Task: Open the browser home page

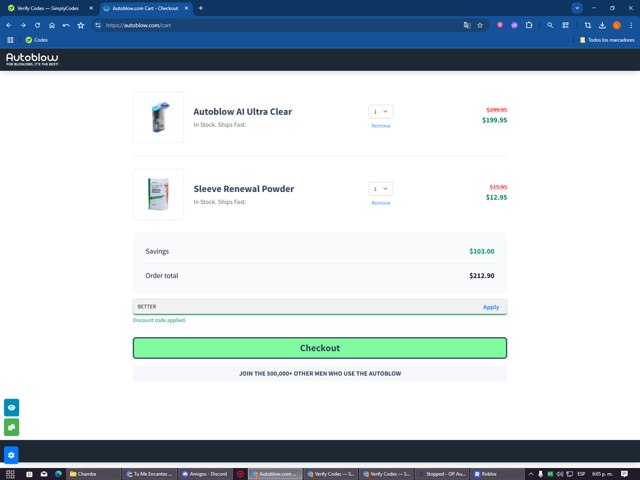Action: [52, 25]
